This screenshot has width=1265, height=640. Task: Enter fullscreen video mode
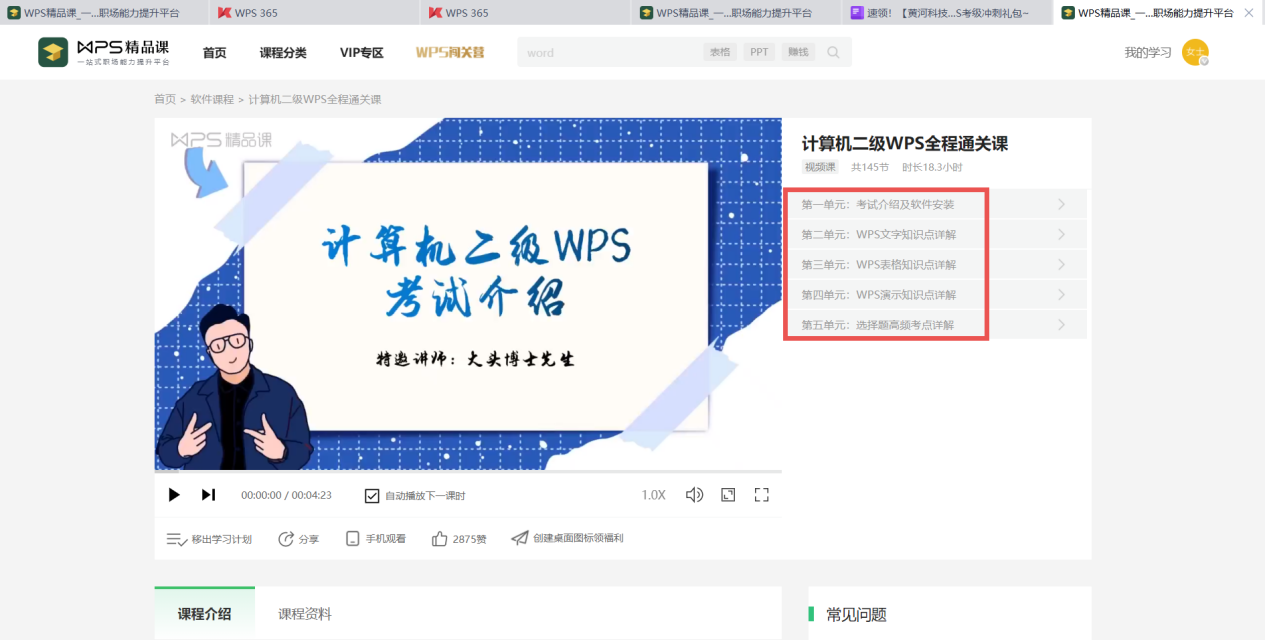coord(761,495)
